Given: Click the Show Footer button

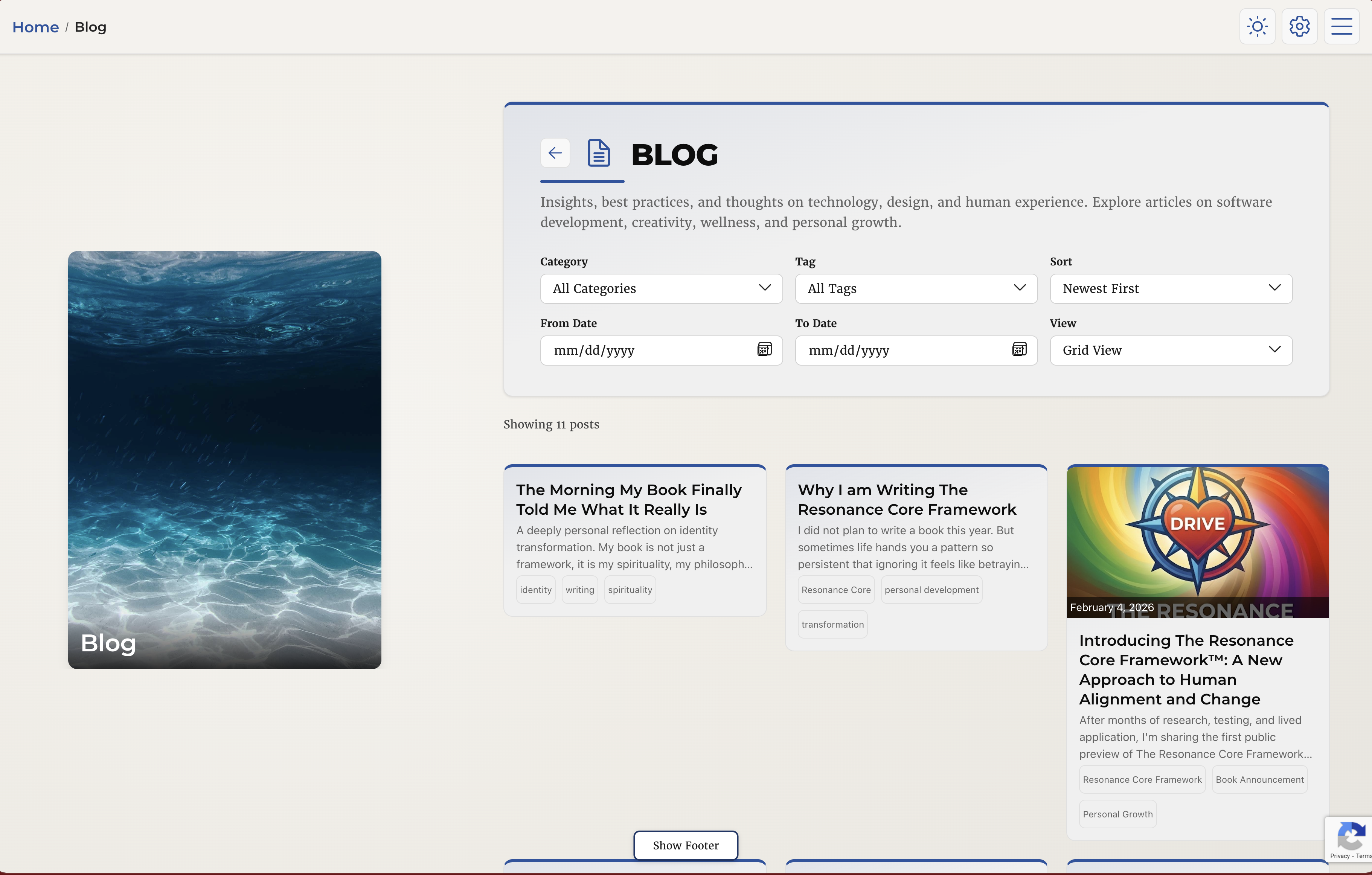Looking at the screenshot, I should [685, 845].
